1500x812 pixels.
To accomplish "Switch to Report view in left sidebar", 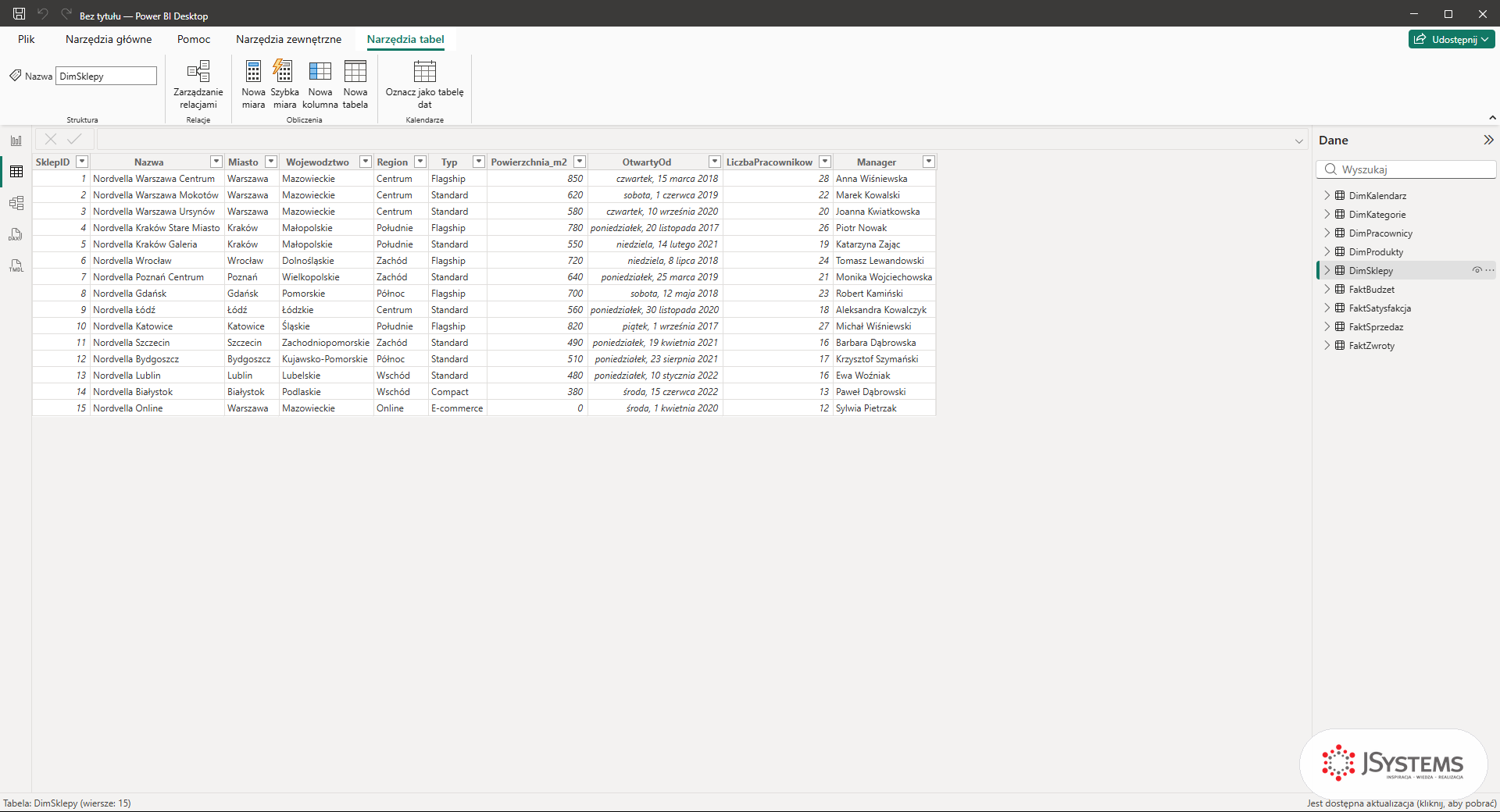I will click(x=16, y=141).
